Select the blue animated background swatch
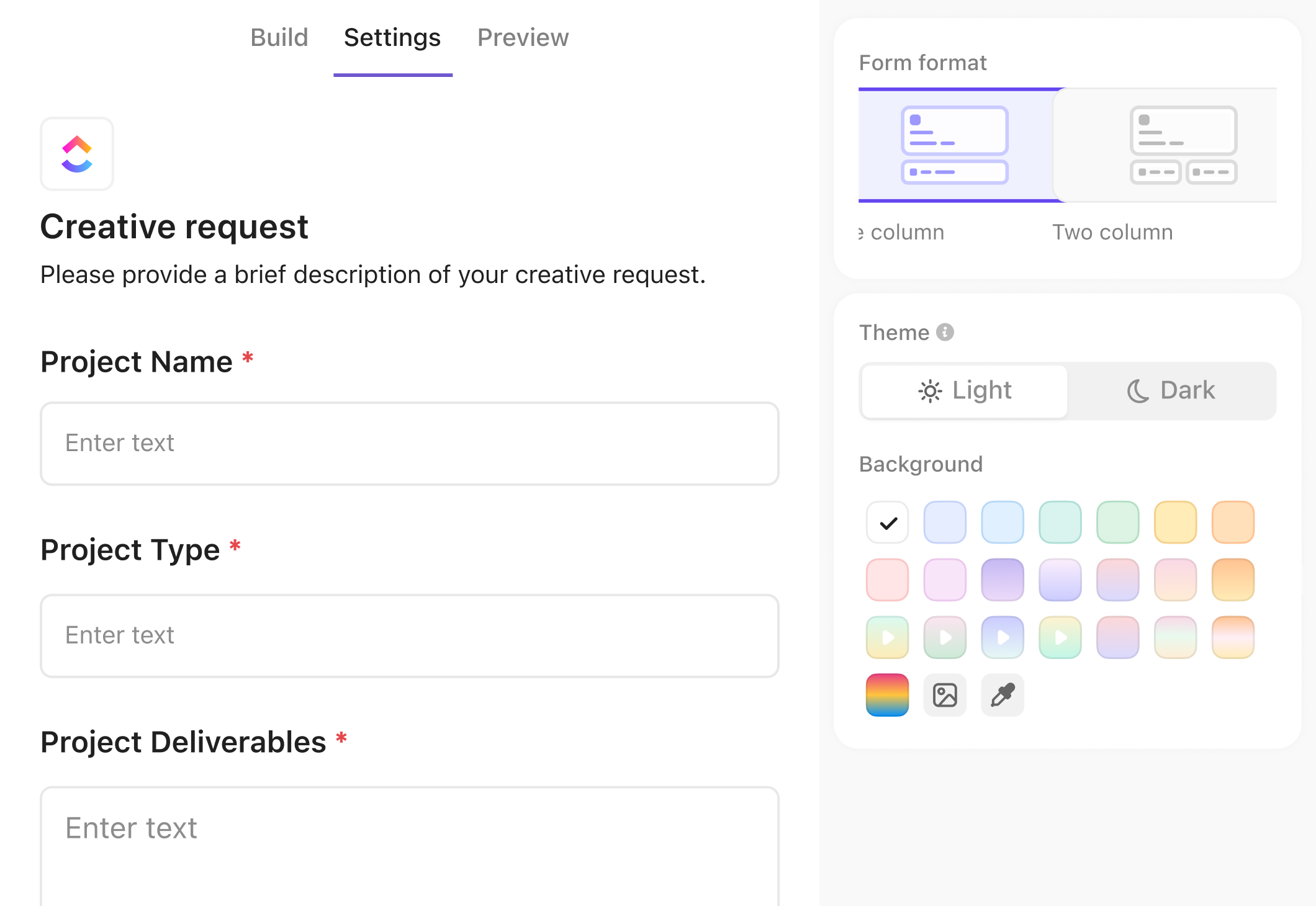This screenshot has height=906, width=1316. coord(1003,637)
